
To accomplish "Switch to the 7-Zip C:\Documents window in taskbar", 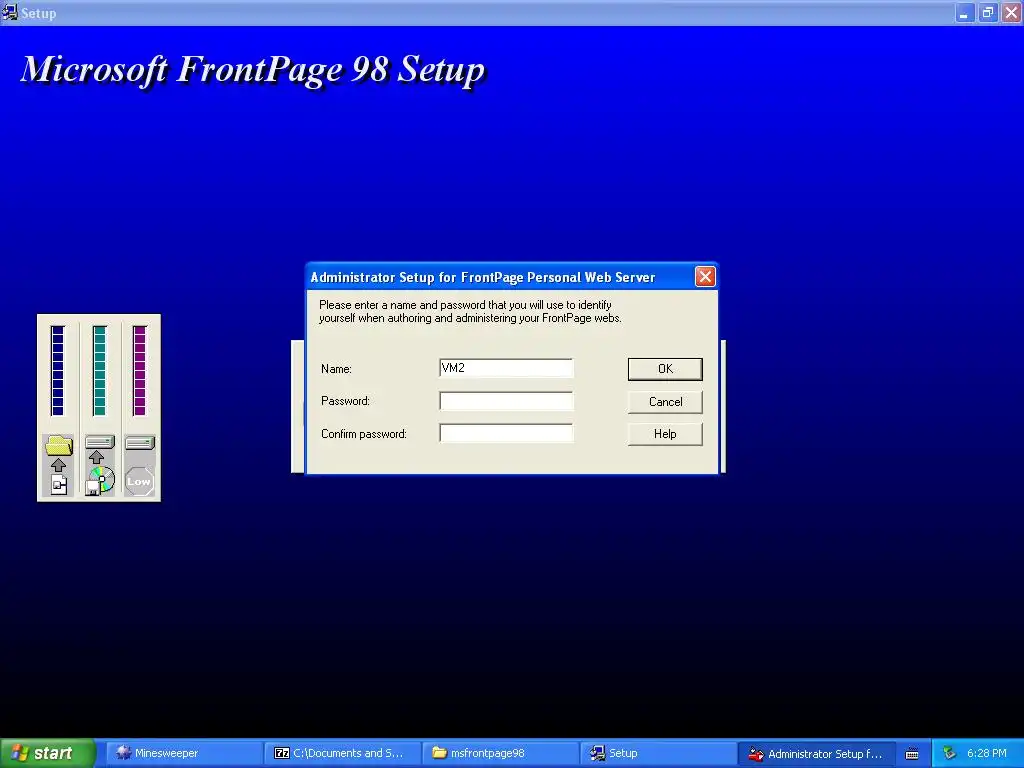I will click(x=343, y=753).
